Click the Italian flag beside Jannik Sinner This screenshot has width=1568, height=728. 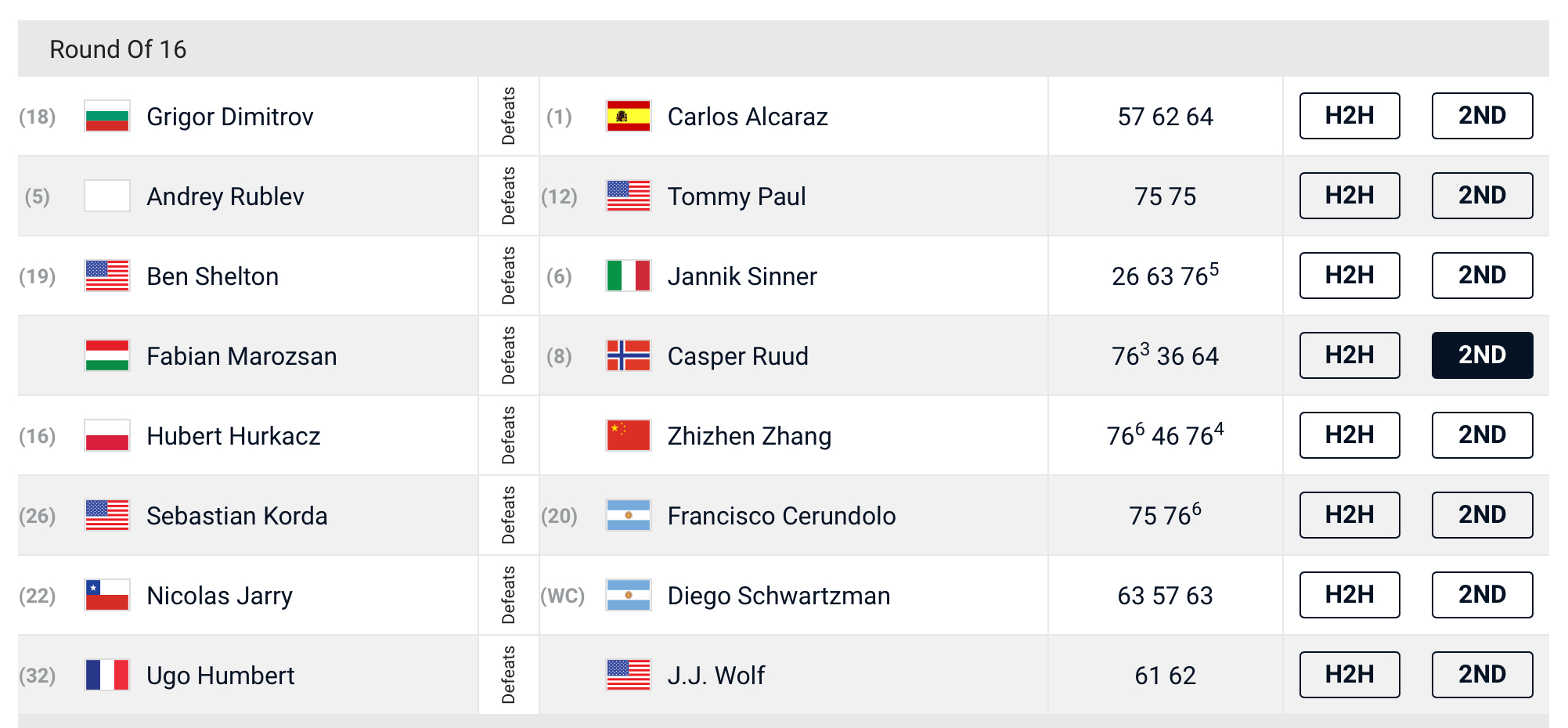(629, 276)
